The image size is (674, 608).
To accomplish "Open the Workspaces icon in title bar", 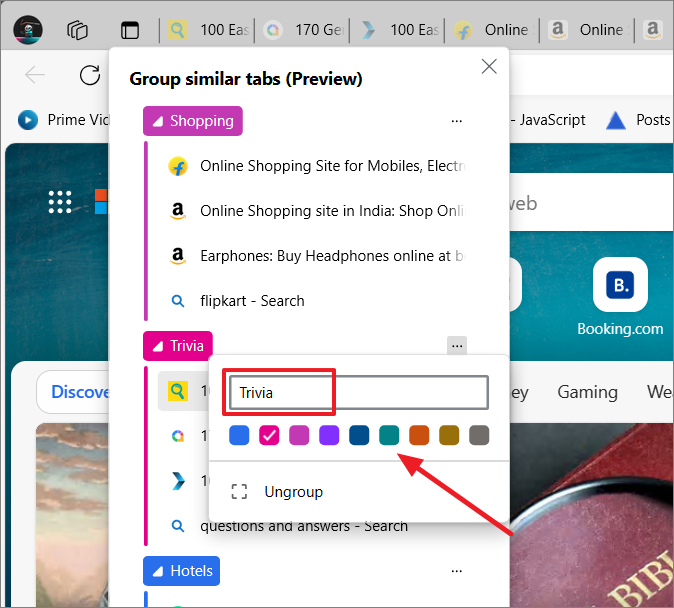I will pyautogui.click(x=77, y=30).
